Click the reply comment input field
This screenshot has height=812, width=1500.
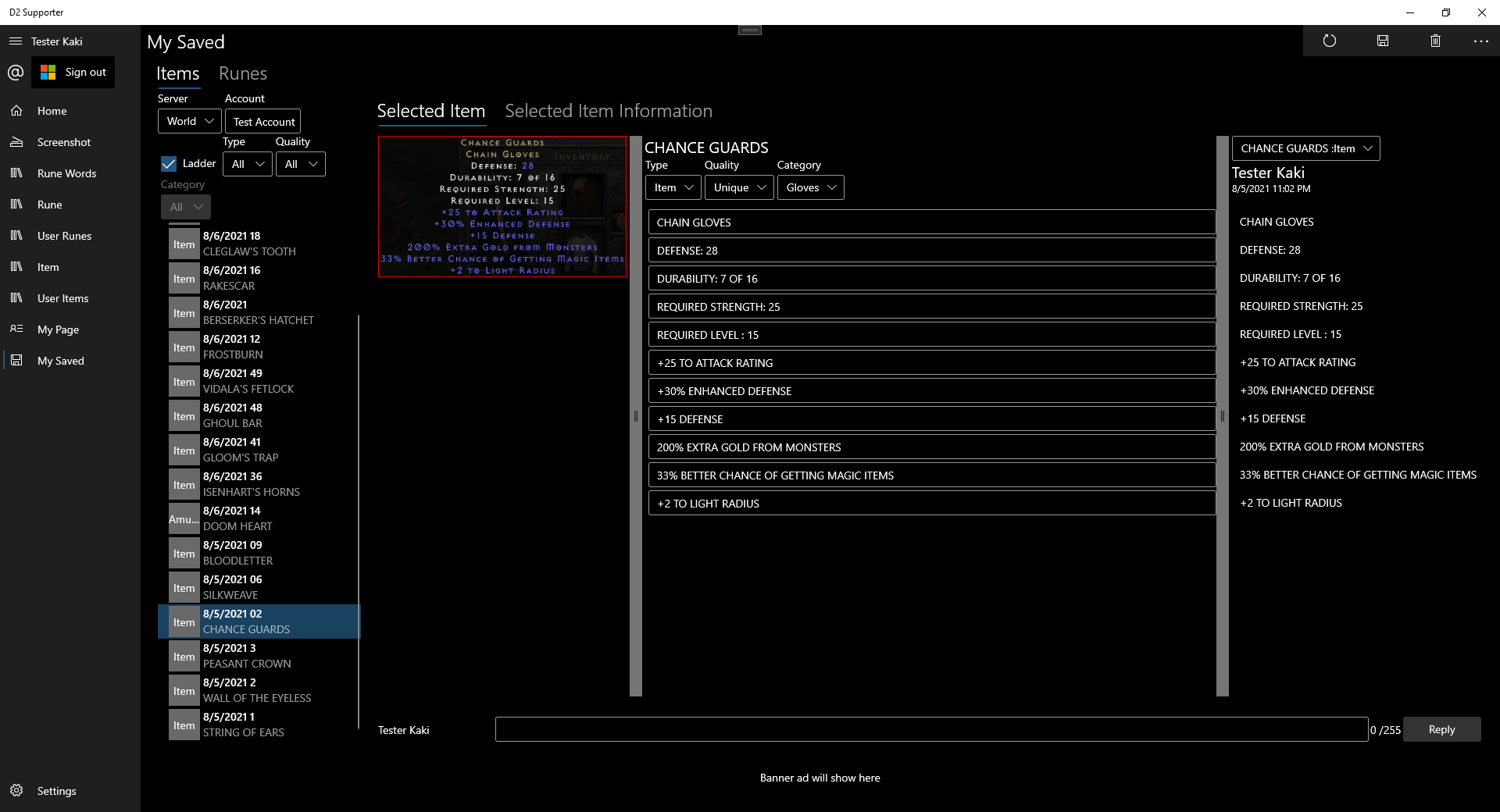pos(931,729)
